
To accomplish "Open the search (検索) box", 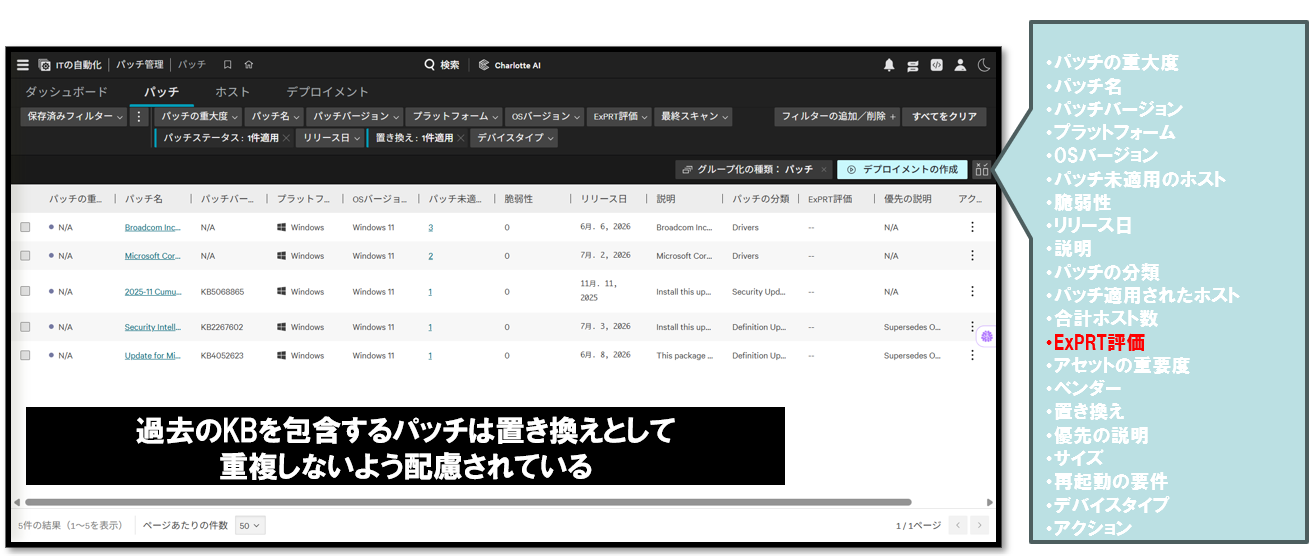I will pyautogui.click(x=442, y=65).
